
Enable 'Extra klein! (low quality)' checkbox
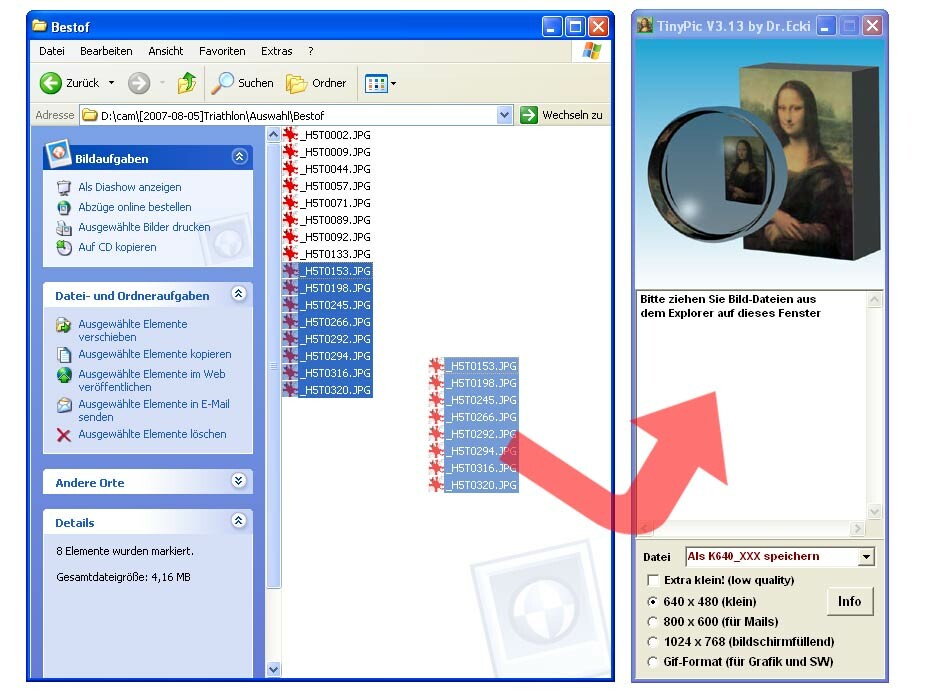654,580
